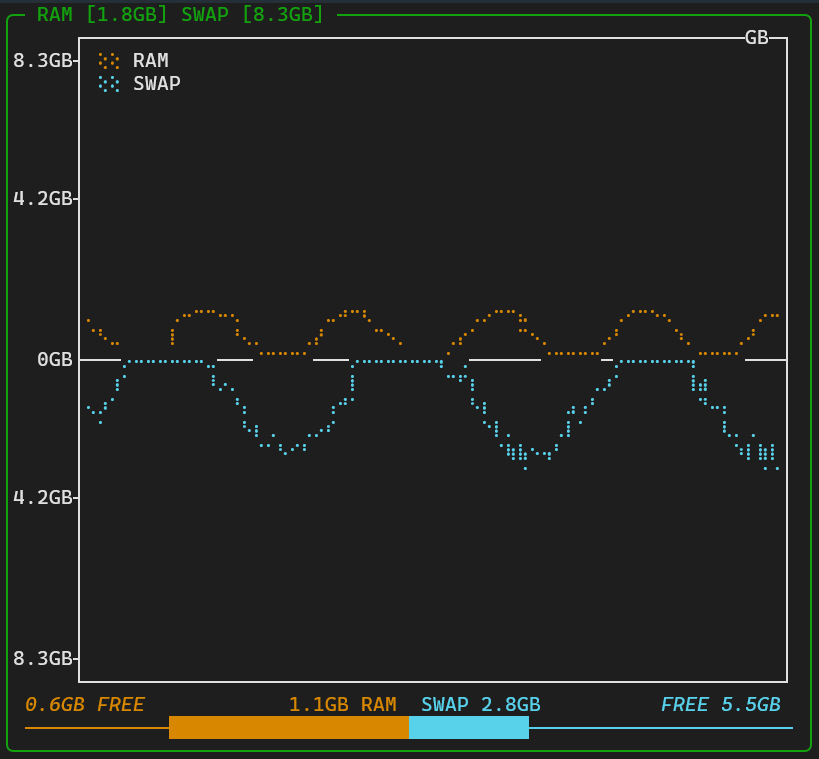
Task: Click the FREE 5.5GB text
Action: click(x=721, y=705)
